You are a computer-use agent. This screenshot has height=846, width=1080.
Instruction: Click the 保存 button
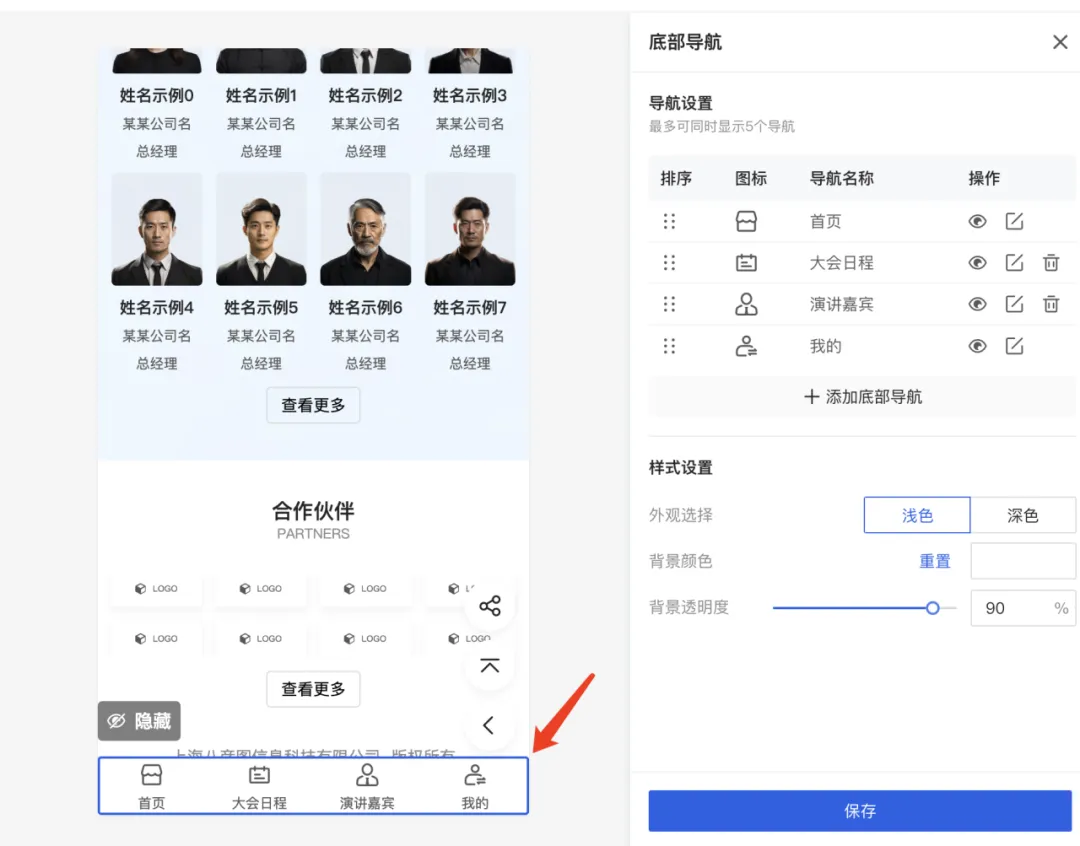pyautogui.click(x=859, y=811)
